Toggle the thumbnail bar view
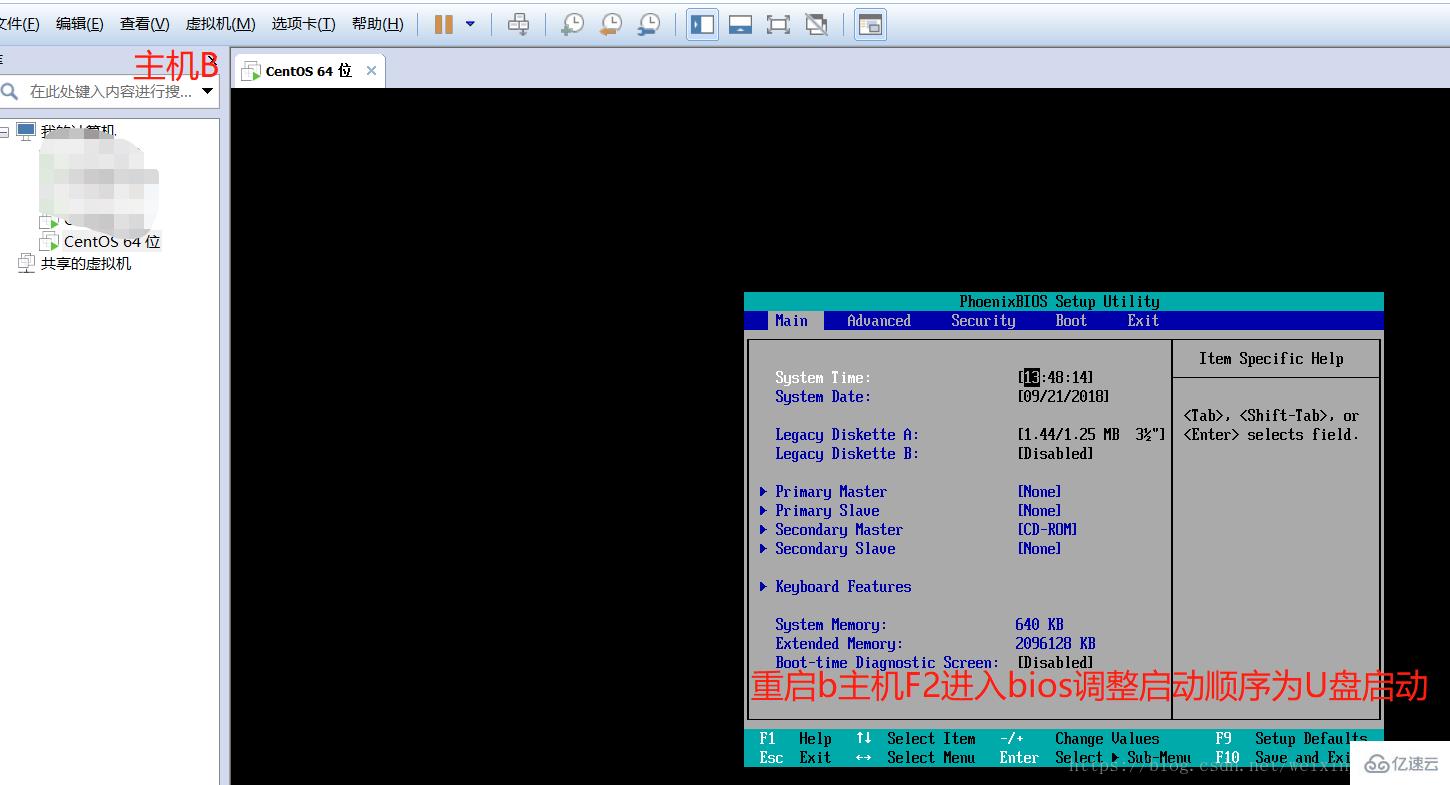 [740, 24]
